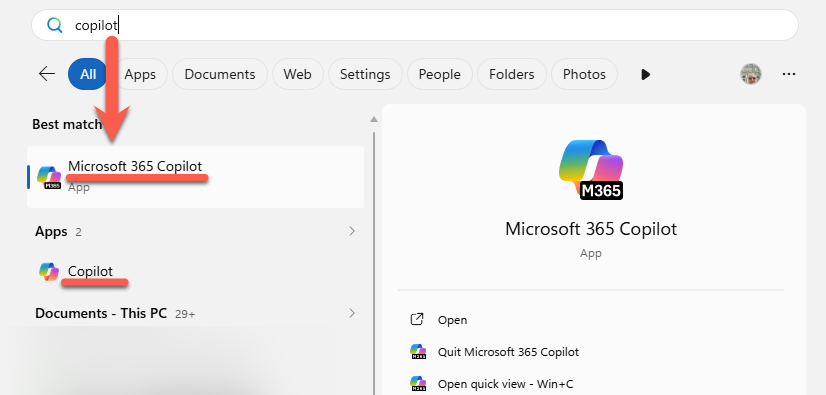The image size is (826, 395).
Task: Click the Documents - This PC heading
Action: (101, 313)
